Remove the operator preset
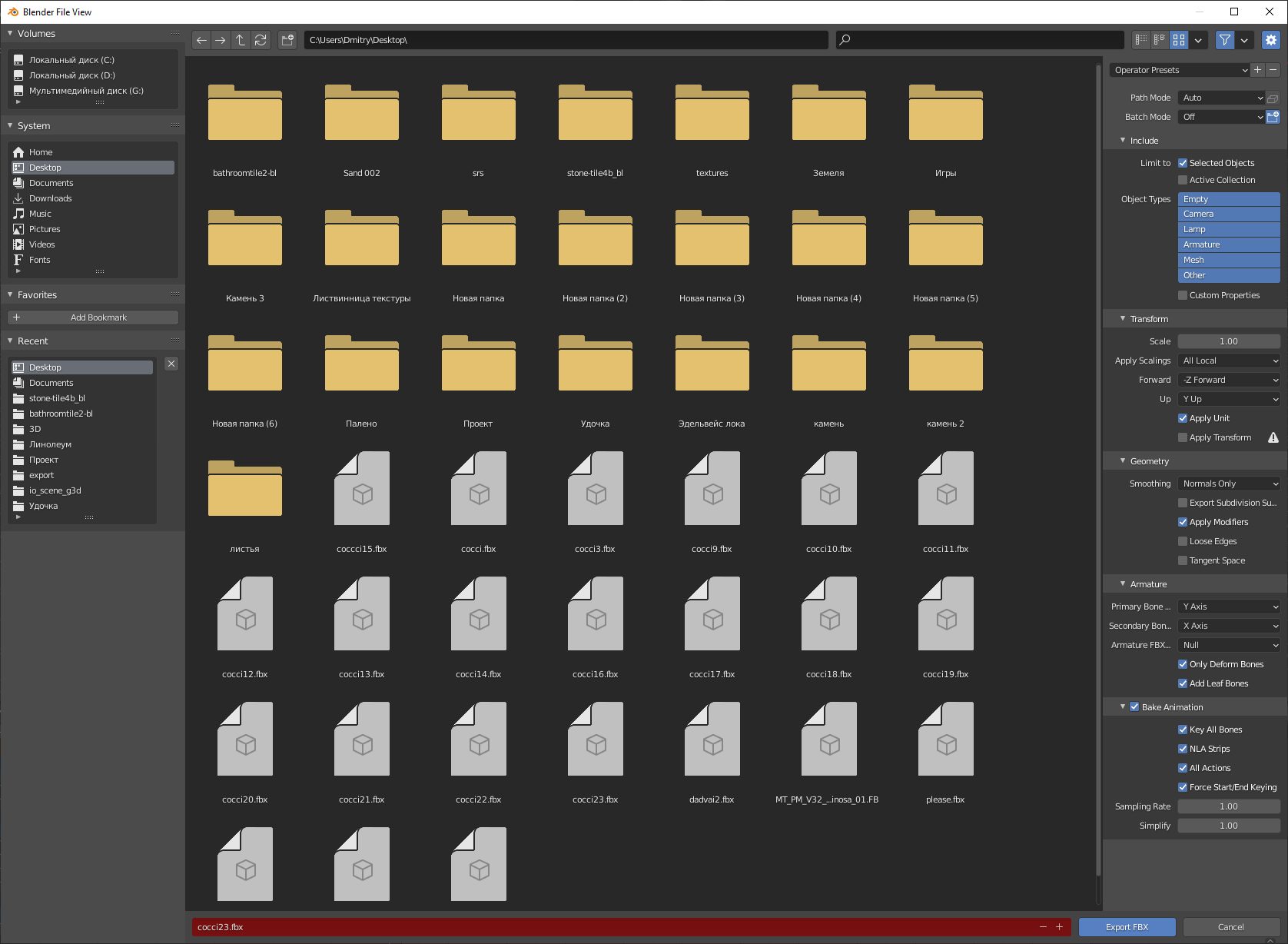Image resolution: width=1288 pixels, height=944 pixels. pos(1273,70)
